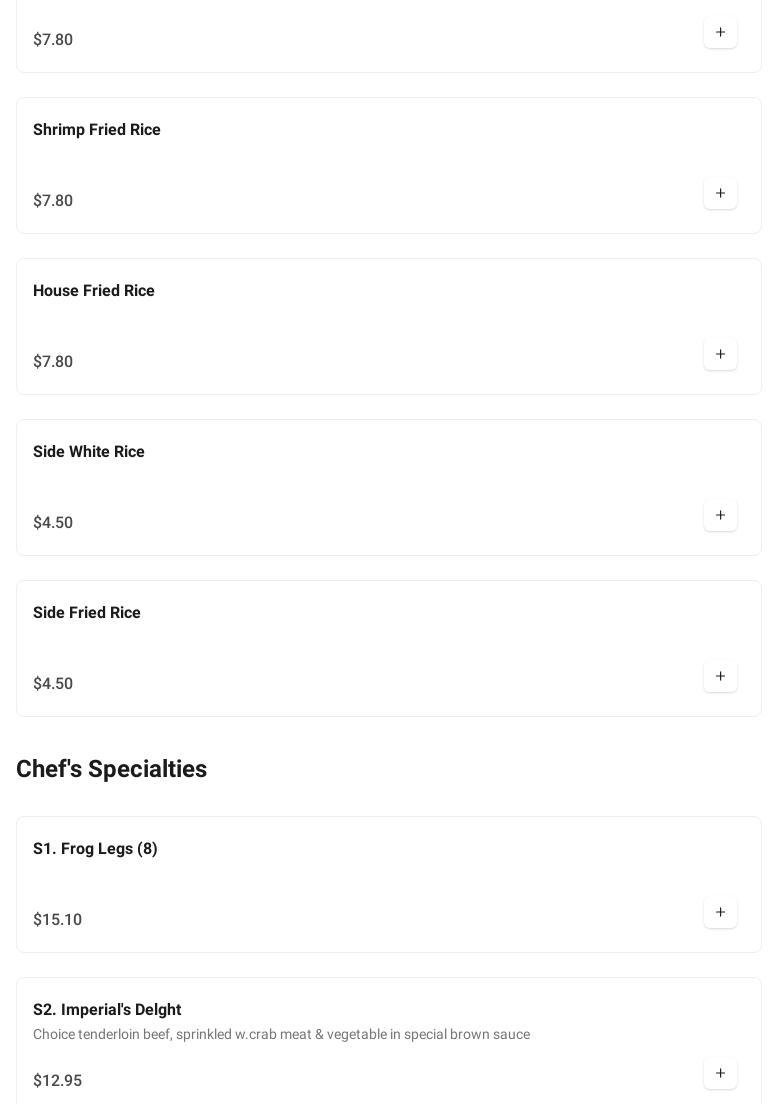Viewport: 778px width, 1104px height.
Task: Add House Fried Rice to order
Action: coord(720,355)
